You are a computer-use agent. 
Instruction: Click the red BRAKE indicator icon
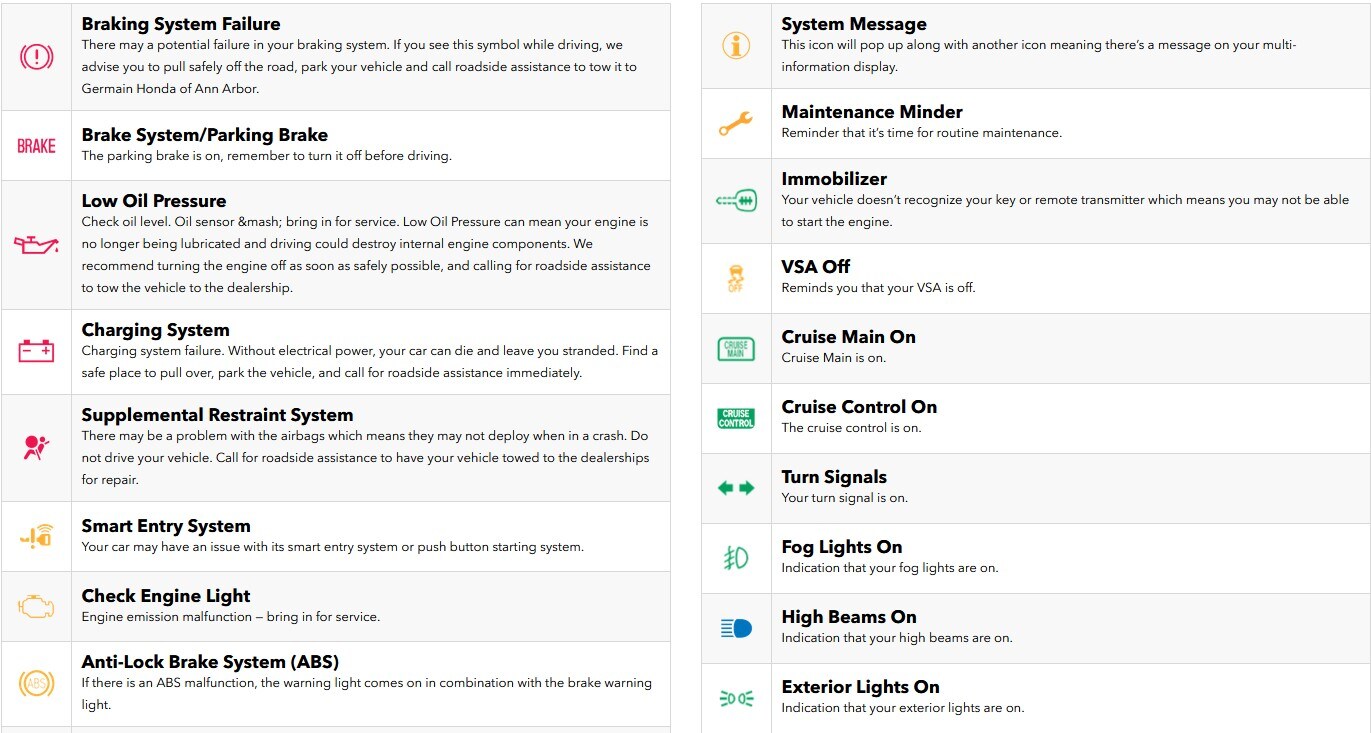click(36, 146)
